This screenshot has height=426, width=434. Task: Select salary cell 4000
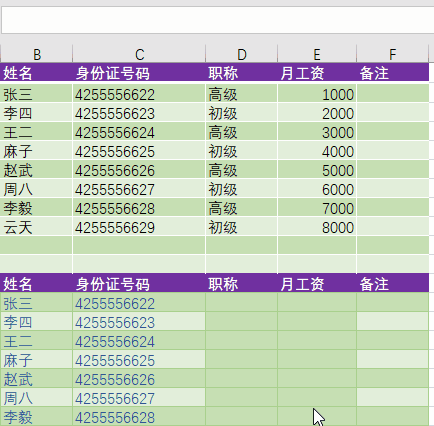317,151
